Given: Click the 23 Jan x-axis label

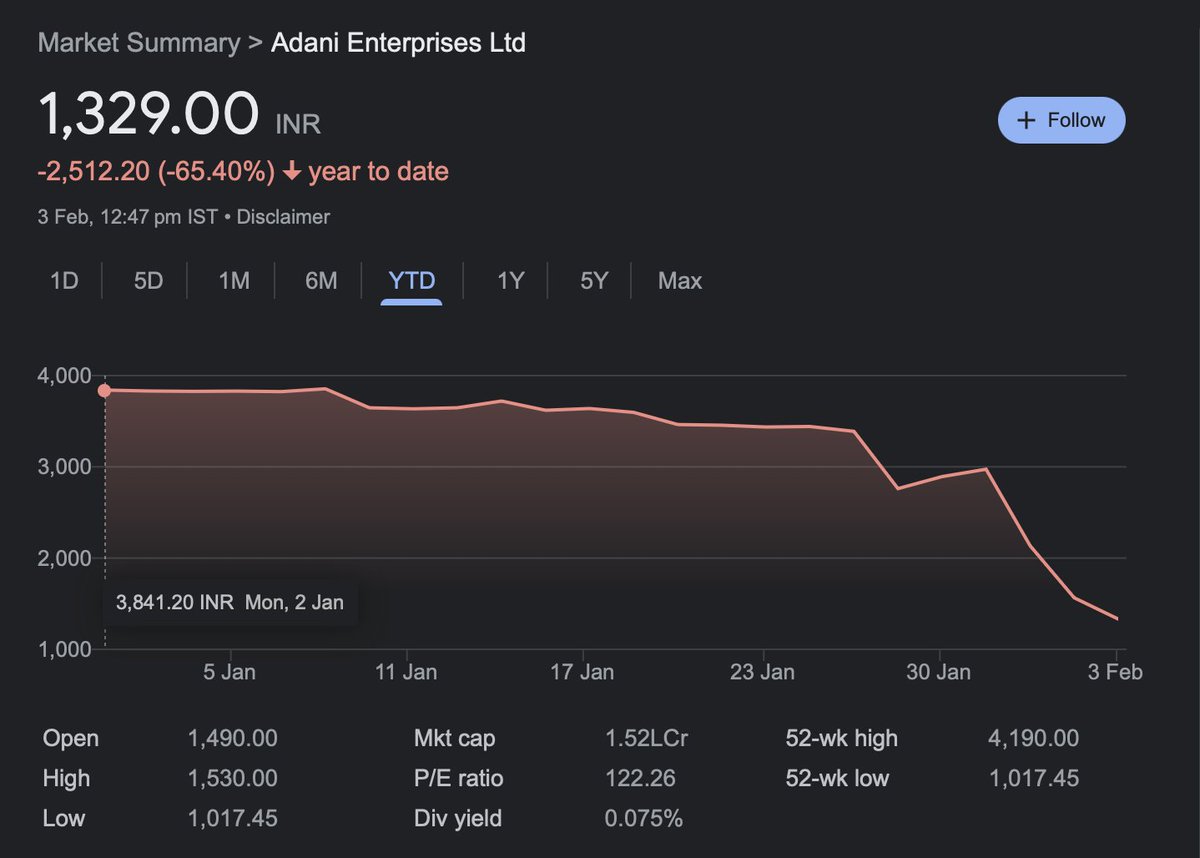Looking at the screenshot, I should coord(762,672).
